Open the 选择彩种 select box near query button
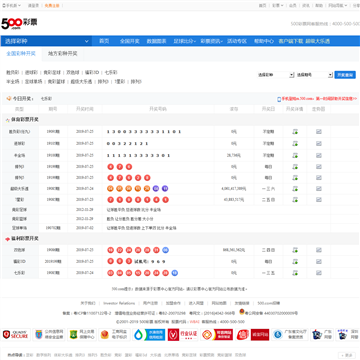 (x=276, y=75)
